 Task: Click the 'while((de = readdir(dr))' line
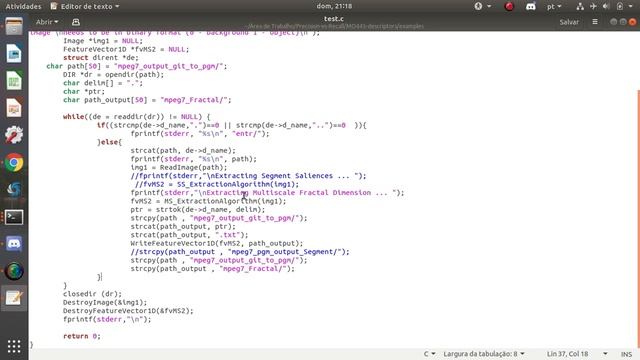[136, 117]
